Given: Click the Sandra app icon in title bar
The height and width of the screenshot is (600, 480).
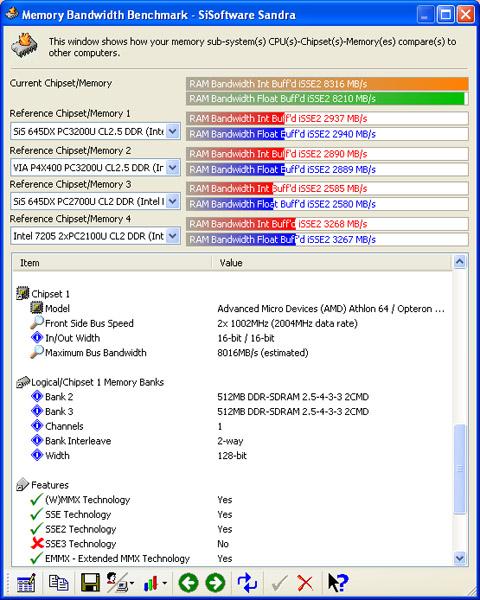Looking at the screenshot, I should click(11, 14).
